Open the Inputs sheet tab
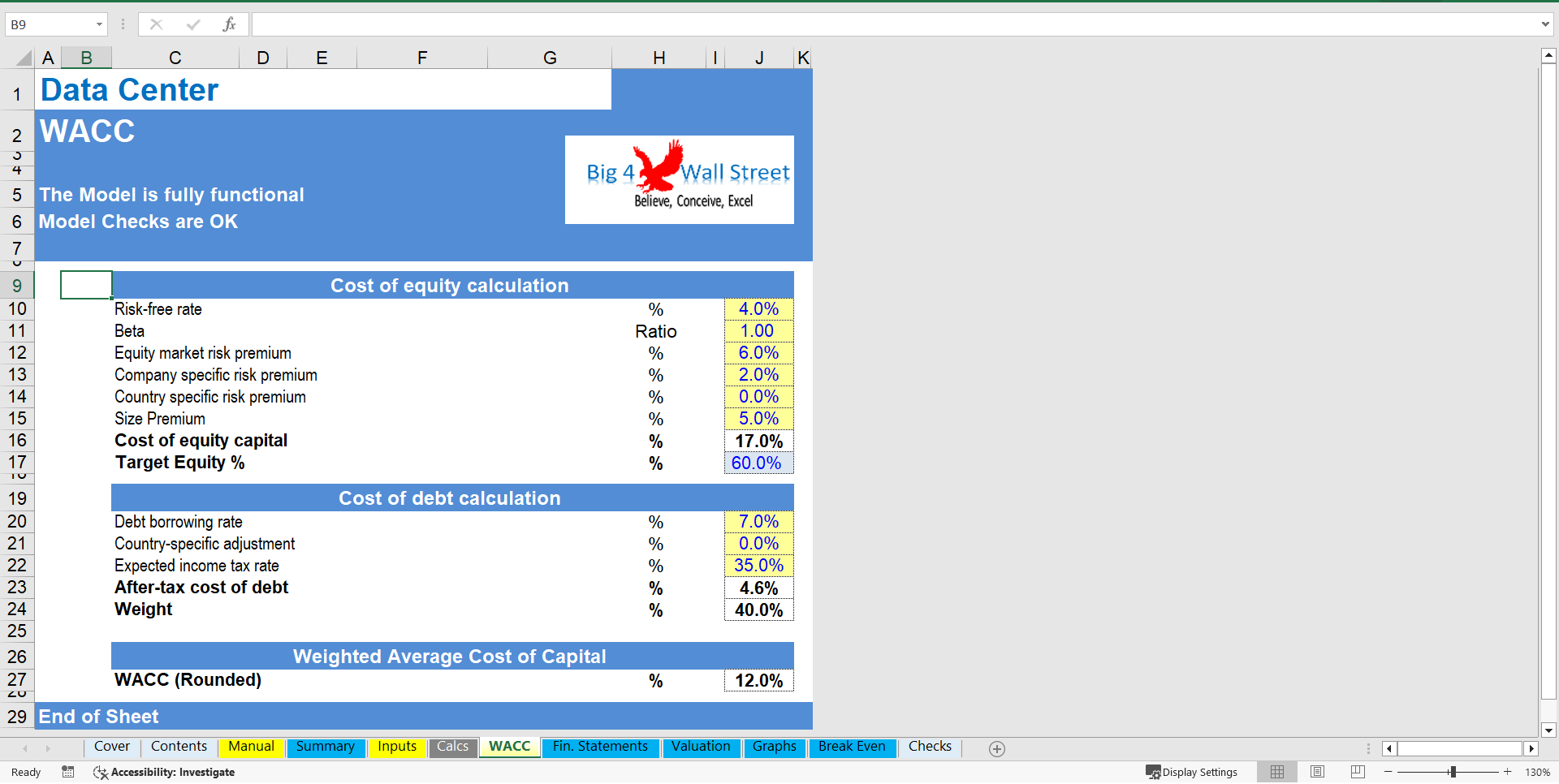Image resolution: width=1559 pixels, height=784 pixels. pyautogui.click(x=397, y=747)
